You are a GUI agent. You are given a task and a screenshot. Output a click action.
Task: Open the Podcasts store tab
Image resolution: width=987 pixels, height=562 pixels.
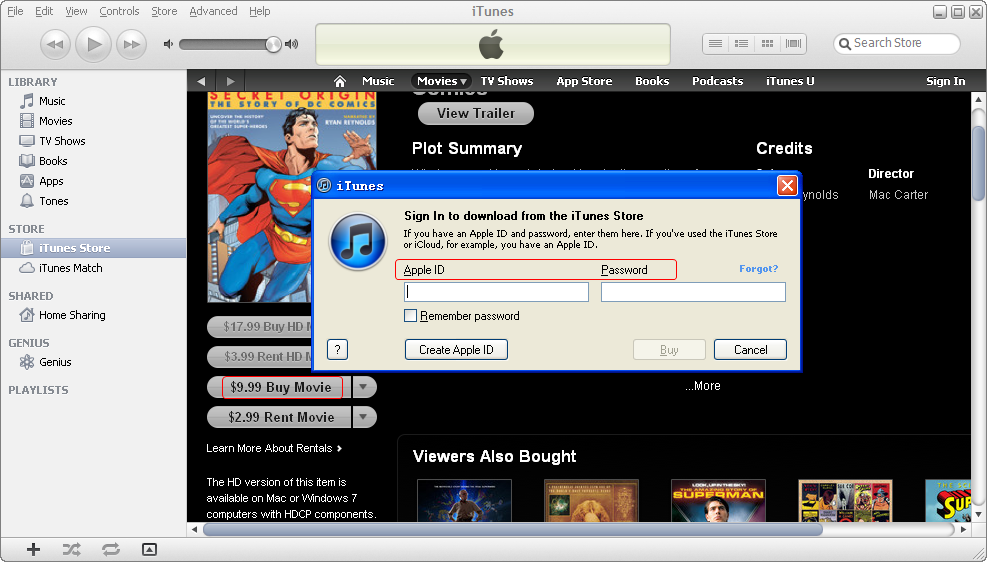tap(718, 81)
